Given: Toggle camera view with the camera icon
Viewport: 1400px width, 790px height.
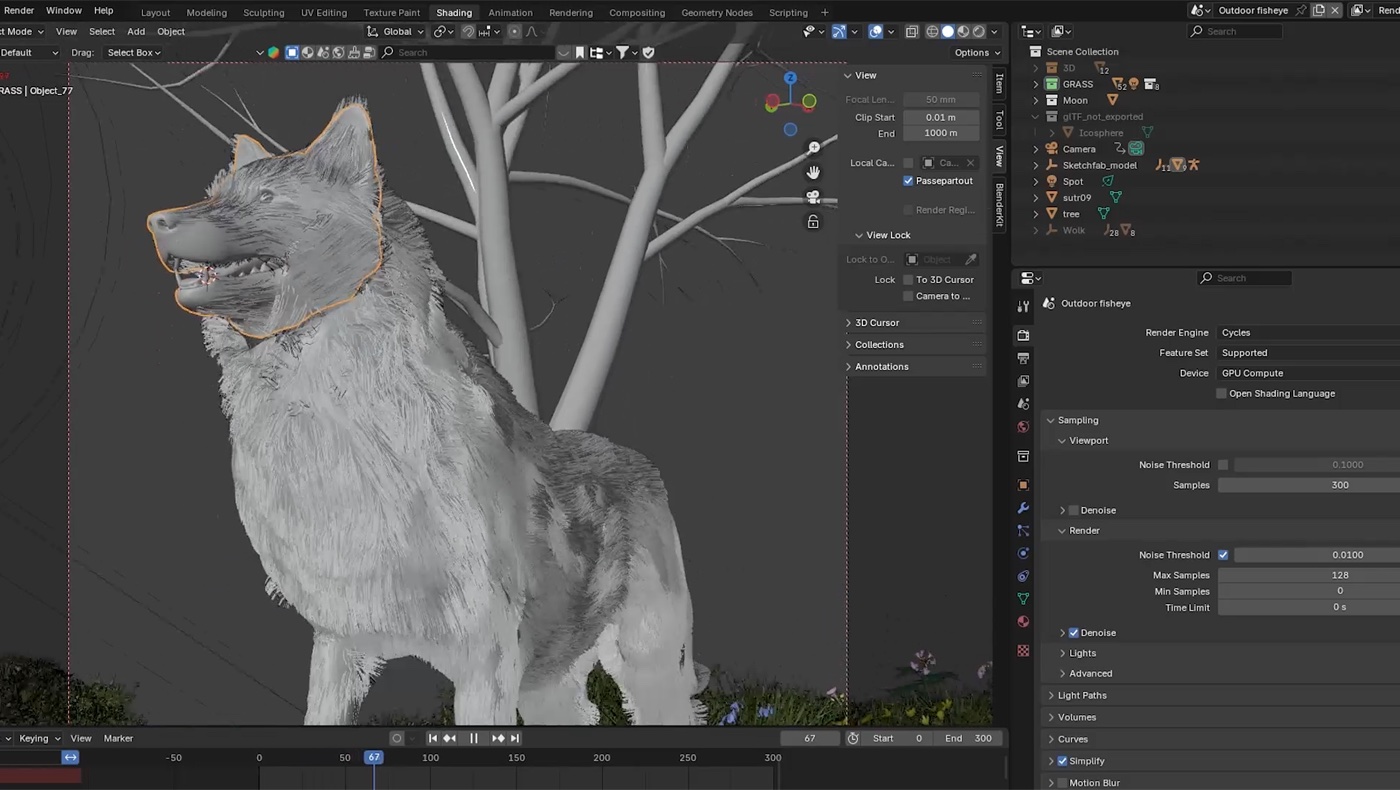Looking at the screenshot, I should click(813, 197).
